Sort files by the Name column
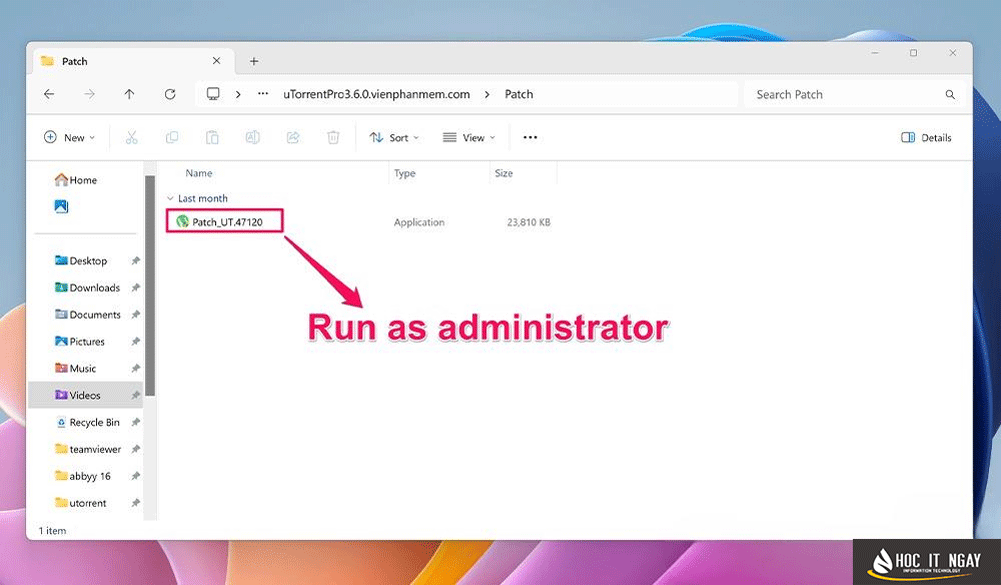 (x=199, y=173)
